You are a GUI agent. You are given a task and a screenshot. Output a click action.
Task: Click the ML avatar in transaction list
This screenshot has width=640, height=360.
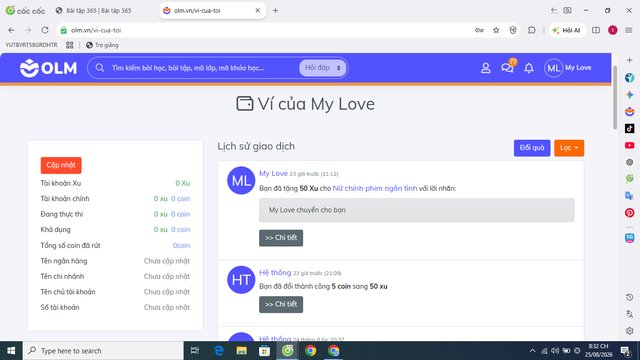tap(241, 180)
